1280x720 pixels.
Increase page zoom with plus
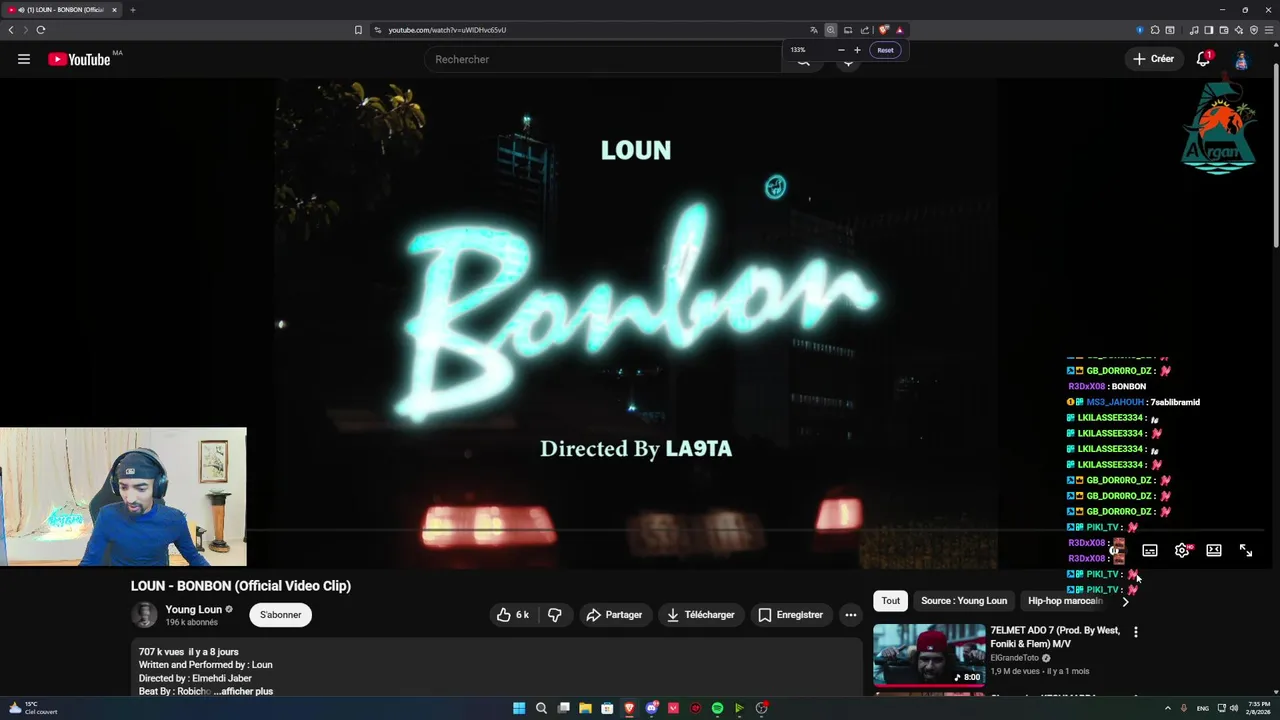tap(857, 50)
